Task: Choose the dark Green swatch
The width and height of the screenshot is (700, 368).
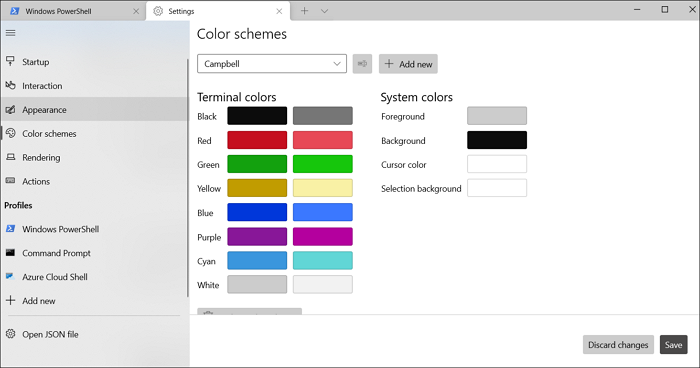Action: (x=257, y=164)
